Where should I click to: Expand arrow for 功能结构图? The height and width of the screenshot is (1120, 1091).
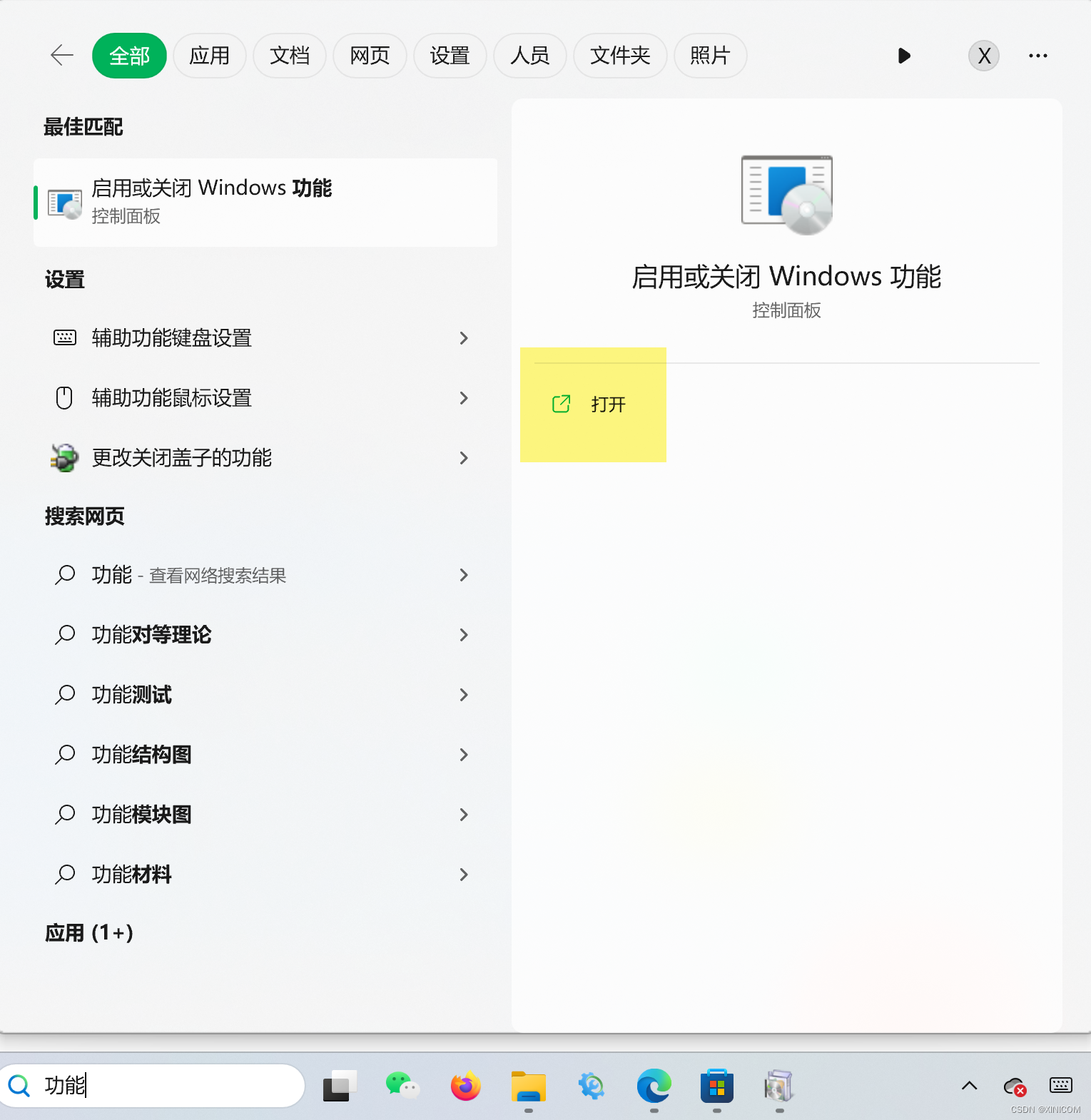[464, 755]
